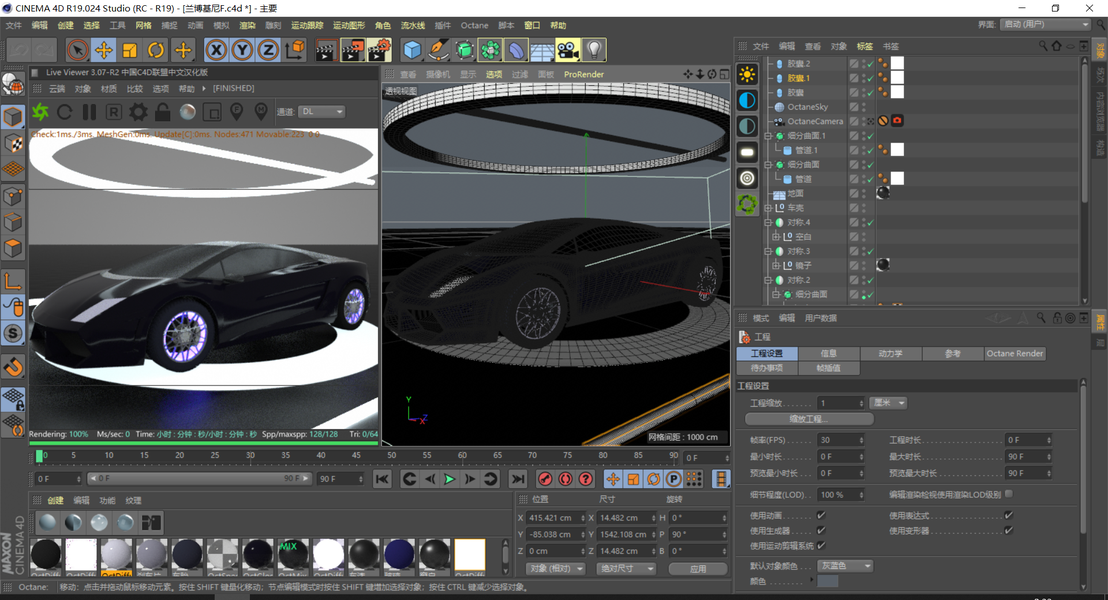Click the Rotate tool icon
This screenshot has width=1108, height=600.
click(x=156, y=50)
